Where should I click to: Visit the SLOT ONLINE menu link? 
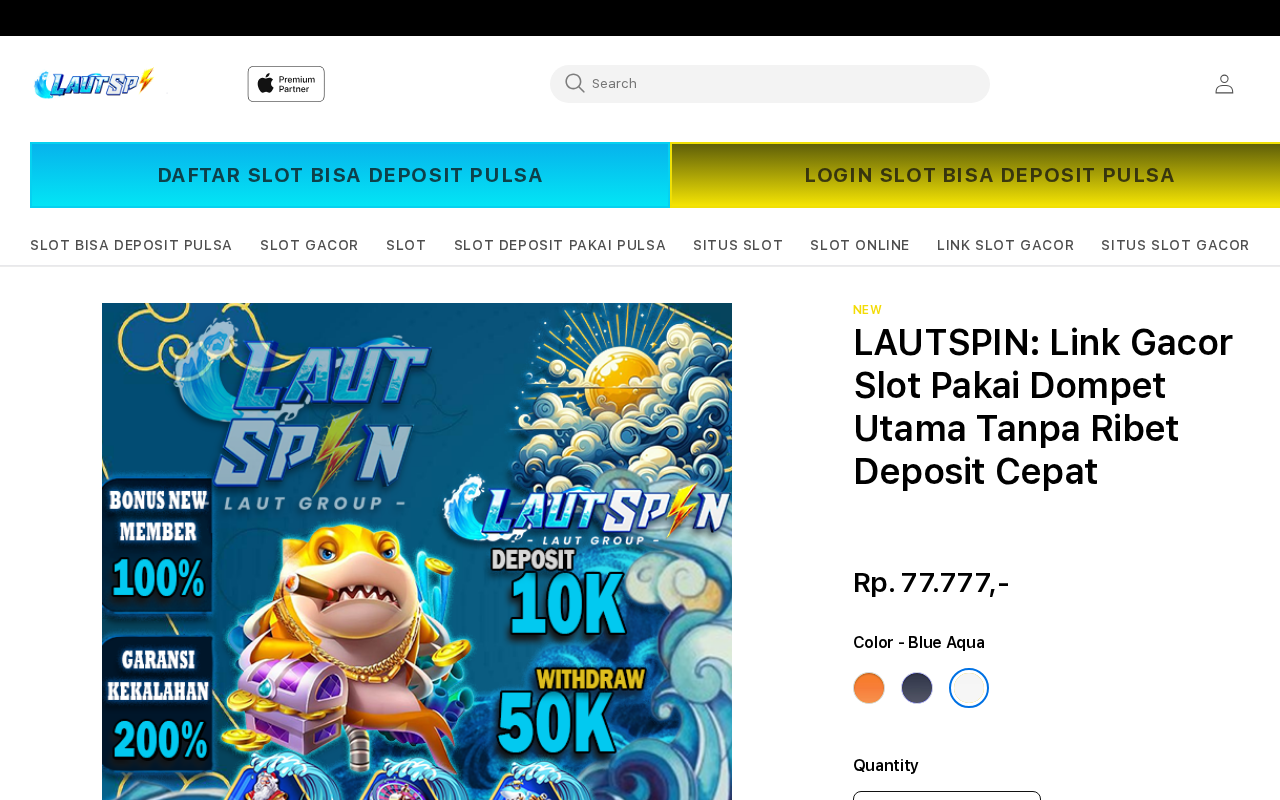(860, 245)
